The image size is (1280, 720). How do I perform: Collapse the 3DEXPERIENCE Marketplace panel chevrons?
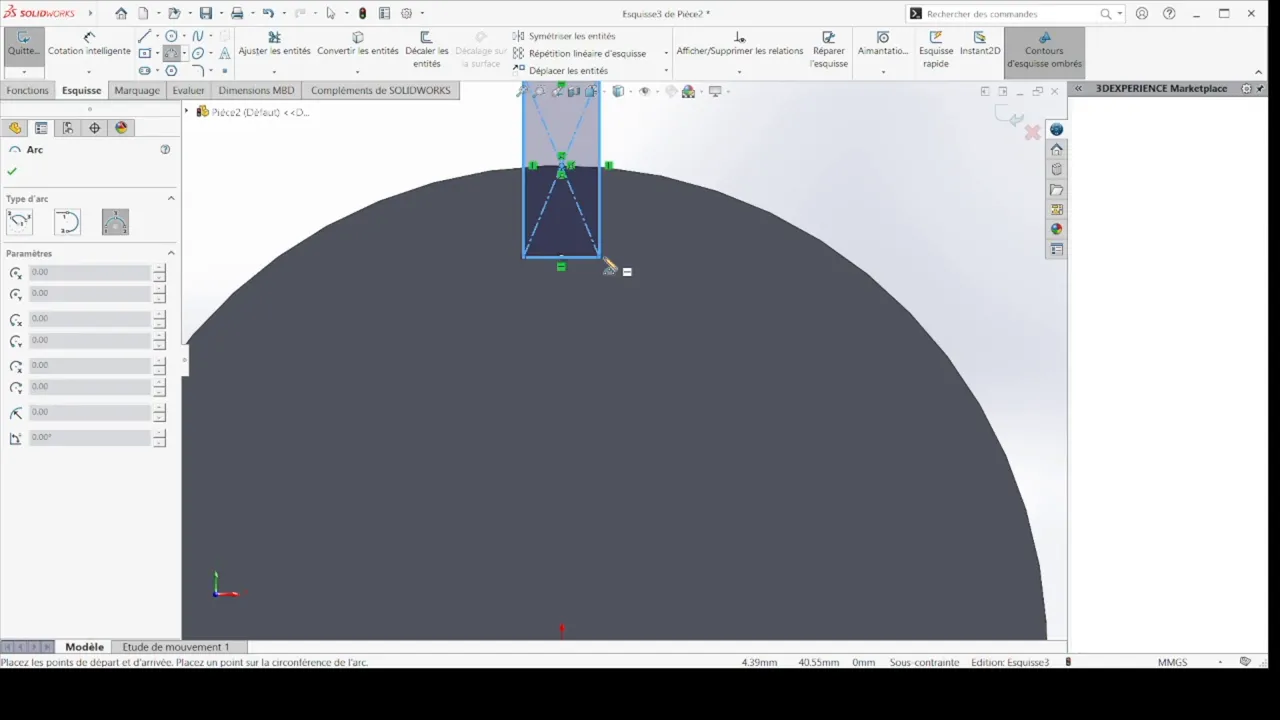tap(1078, 88)
